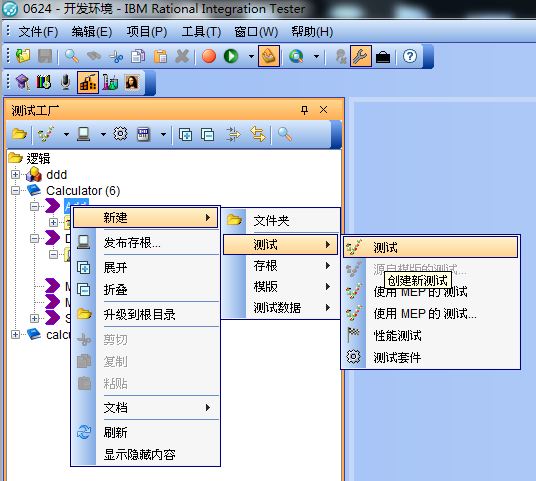Open the microphone recording studio perspective
The image size is (536, 481).
pyautogui.click(x=65, y=82)
